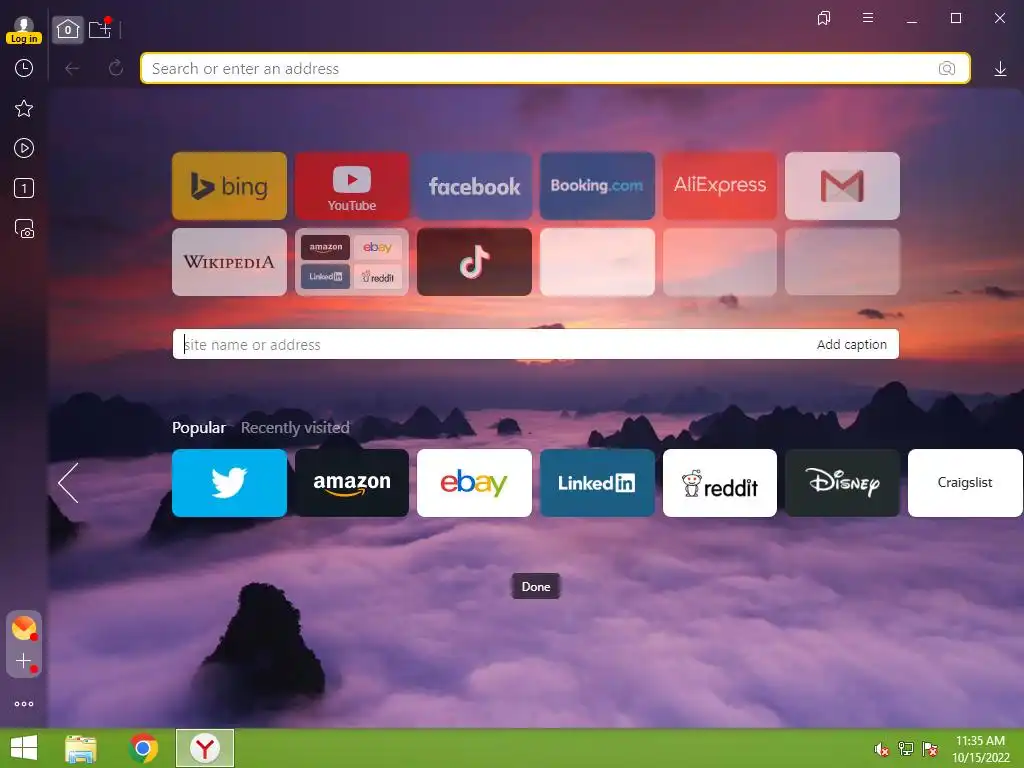Screen dimensions: 1024x768
Task: Focus the Search or enter an address bar
Action: (x=555, y=68)
